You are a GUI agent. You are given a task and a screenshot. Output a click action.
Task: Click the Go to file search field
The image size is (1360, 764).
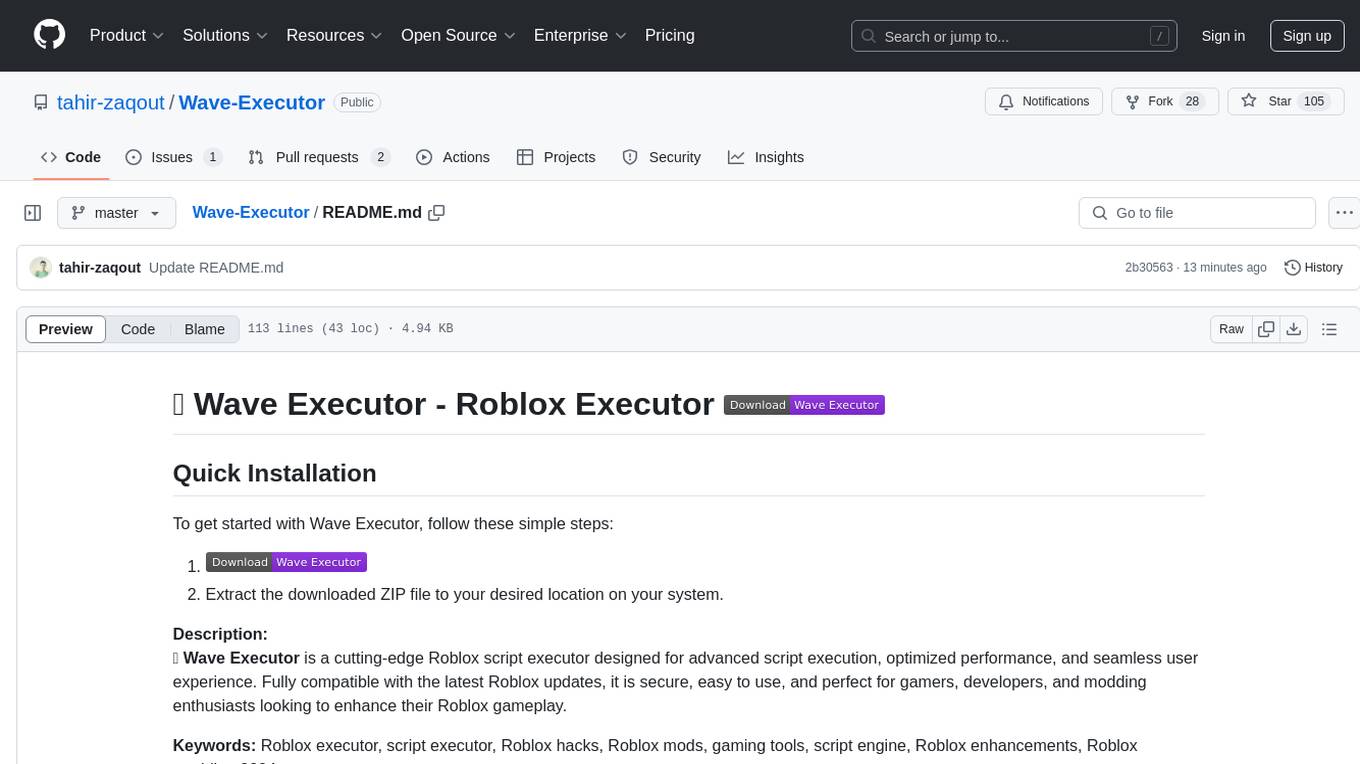(x=1197, y=213)
